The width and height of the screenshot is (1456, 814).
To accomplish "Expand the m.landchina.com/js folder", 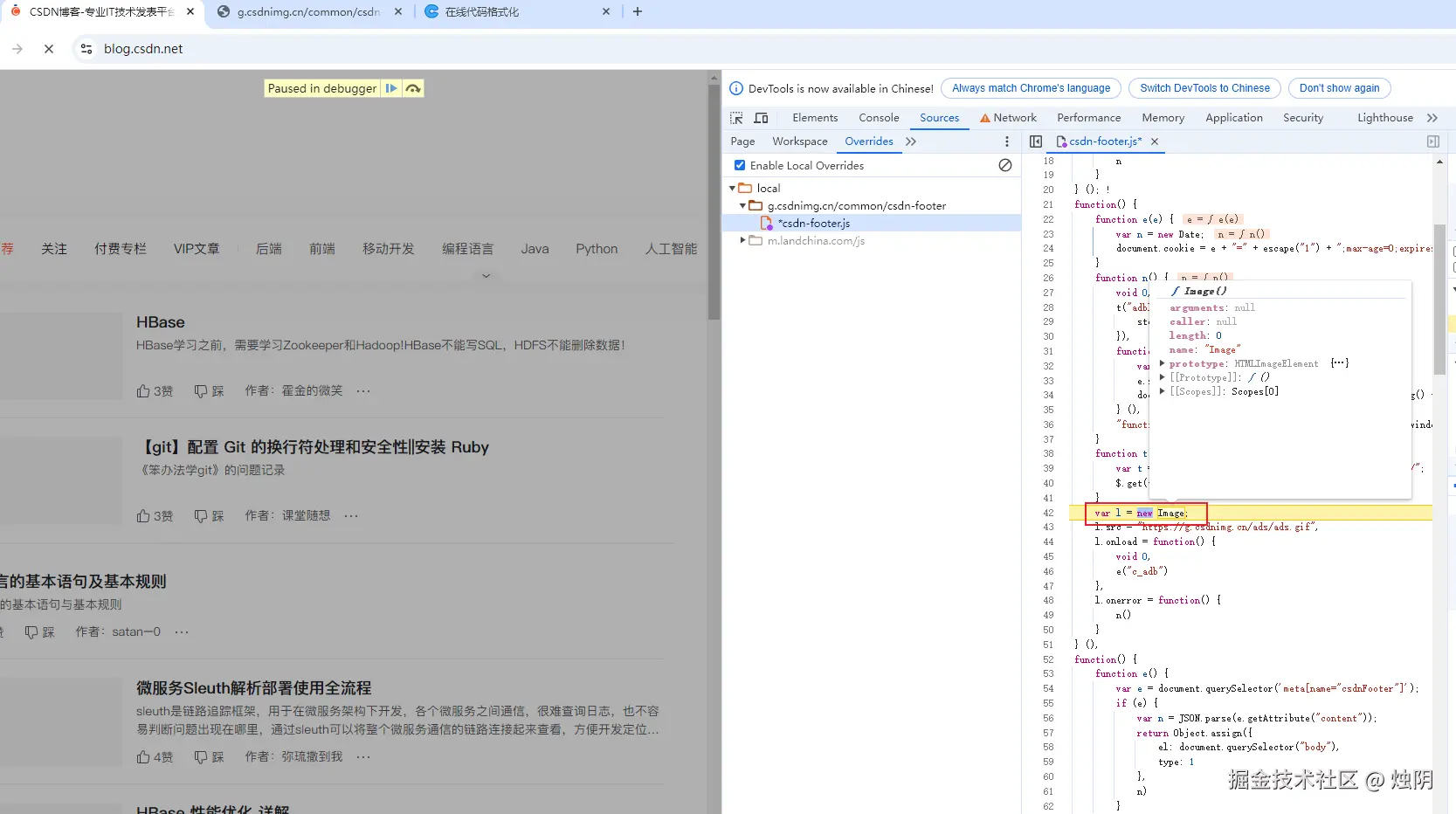I will click(743, 240).
